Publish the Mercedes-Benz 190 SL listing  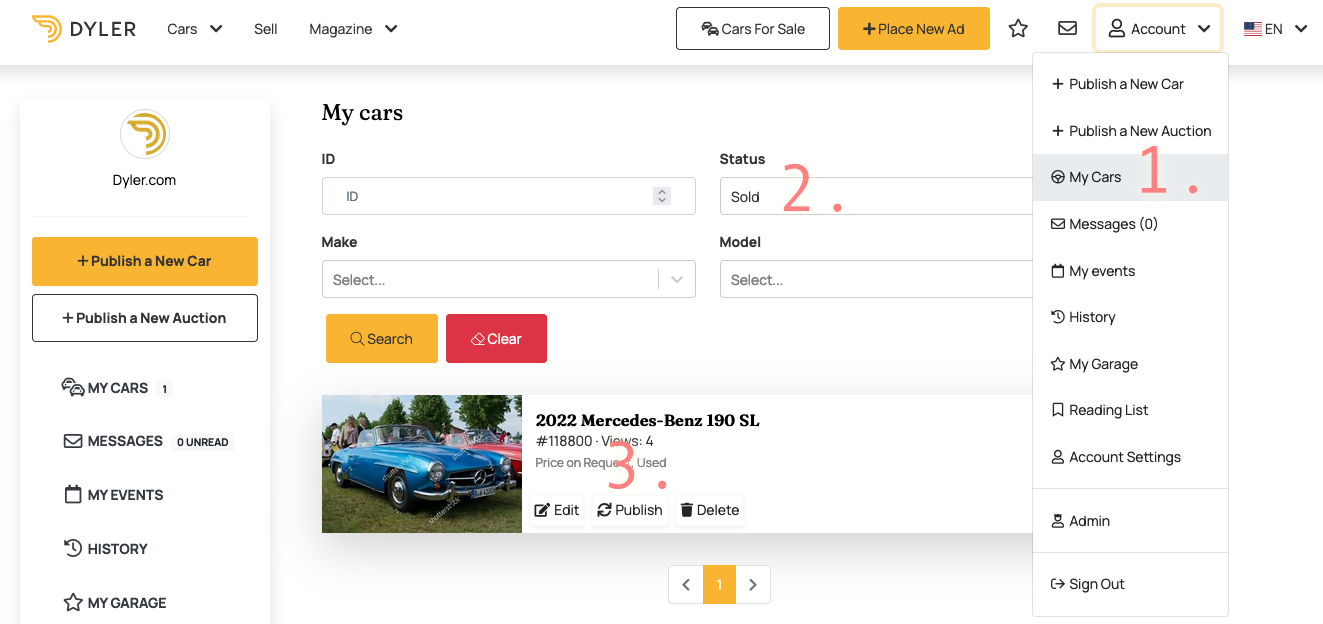pyautogui.click(x=630, y=510)
